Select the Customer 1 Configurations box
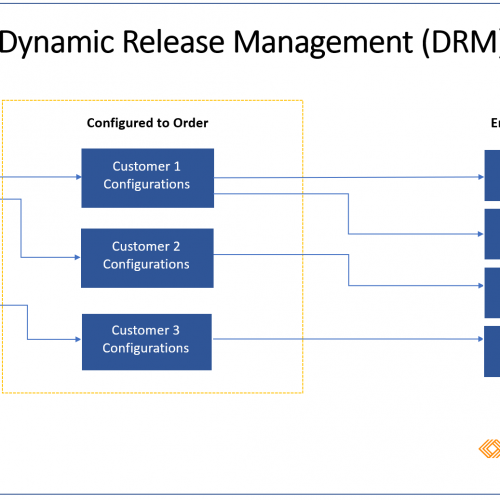This screenshot has width=500, height=500. [x=148, y=178]
